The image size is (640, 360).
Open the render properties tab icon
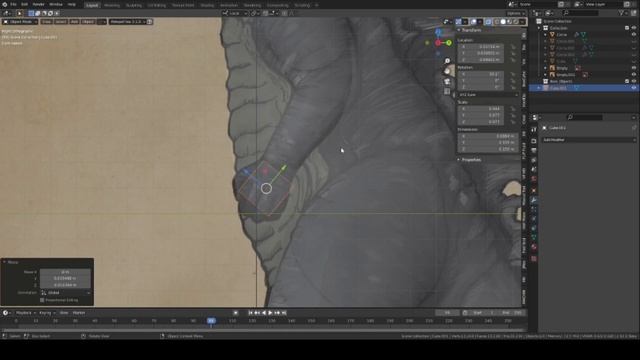(534, 141)
